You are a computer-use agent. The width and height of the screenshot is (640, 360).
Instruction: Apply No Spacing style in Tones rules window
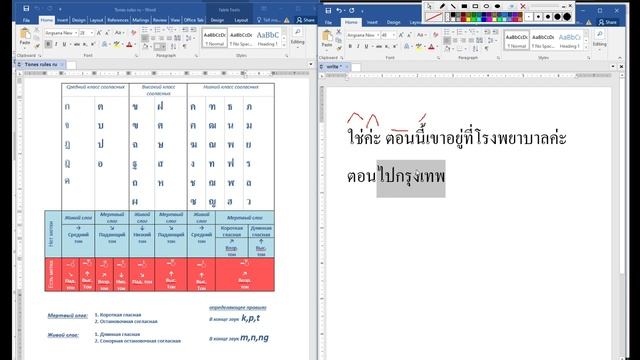(x=241, y=38)
